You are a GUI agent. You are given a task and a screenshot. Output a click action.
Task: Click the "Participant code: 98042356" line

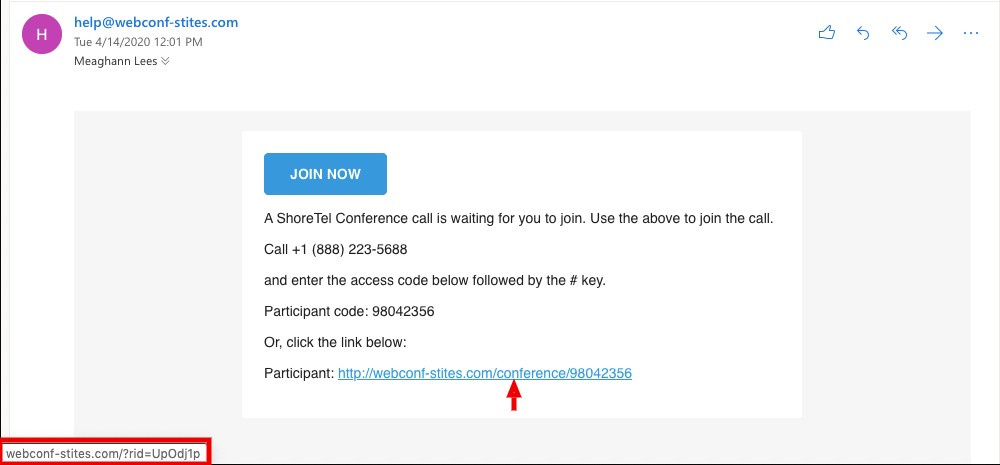(x=349, y=311)
